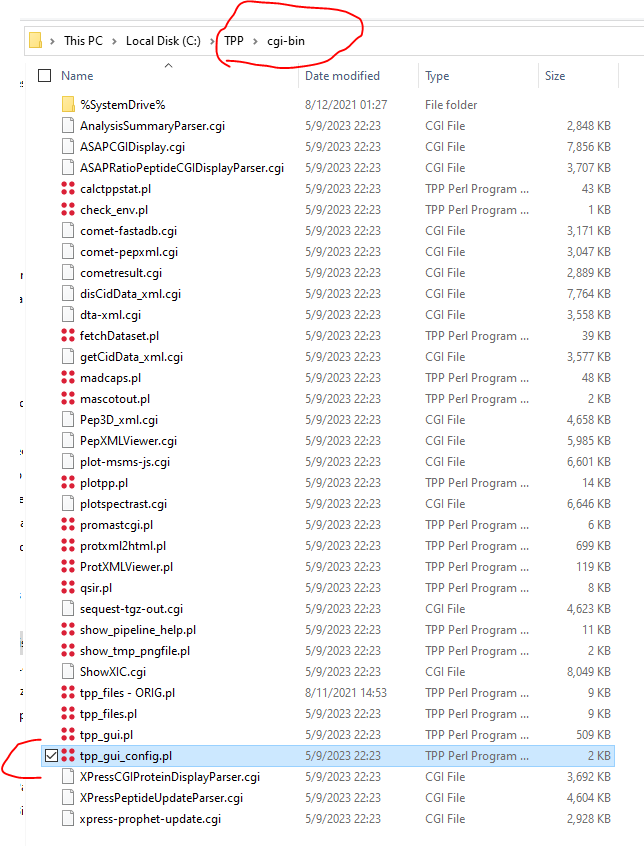This screenshot has width=644, height=846.
Task: Open the chevron dropdown after Local Disk (C:)
Action: [x=214, y=41]
